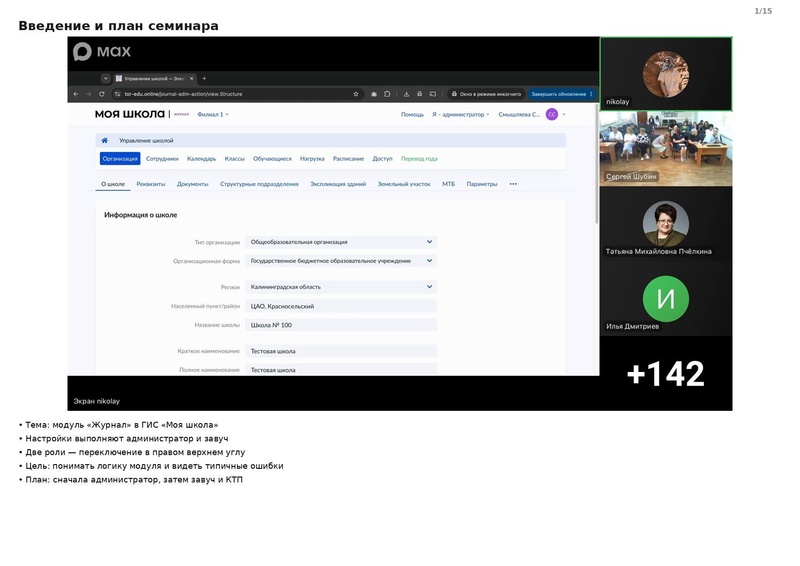Select Илья Дмитриев's participant tile
Image resolution: width=800 pixels, height=566 pixels.
pyautogui.click(x=666, y=299)
